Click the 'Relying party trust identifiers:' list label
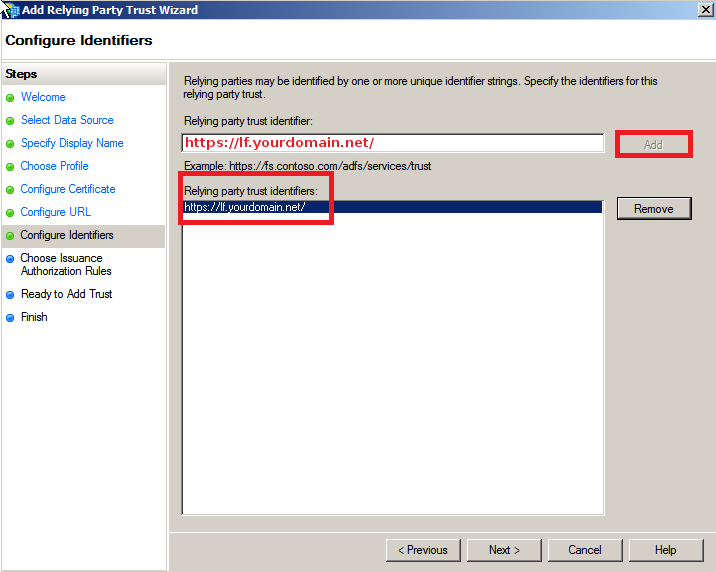This screenshot has width=716, height=572. coord(251,191)
